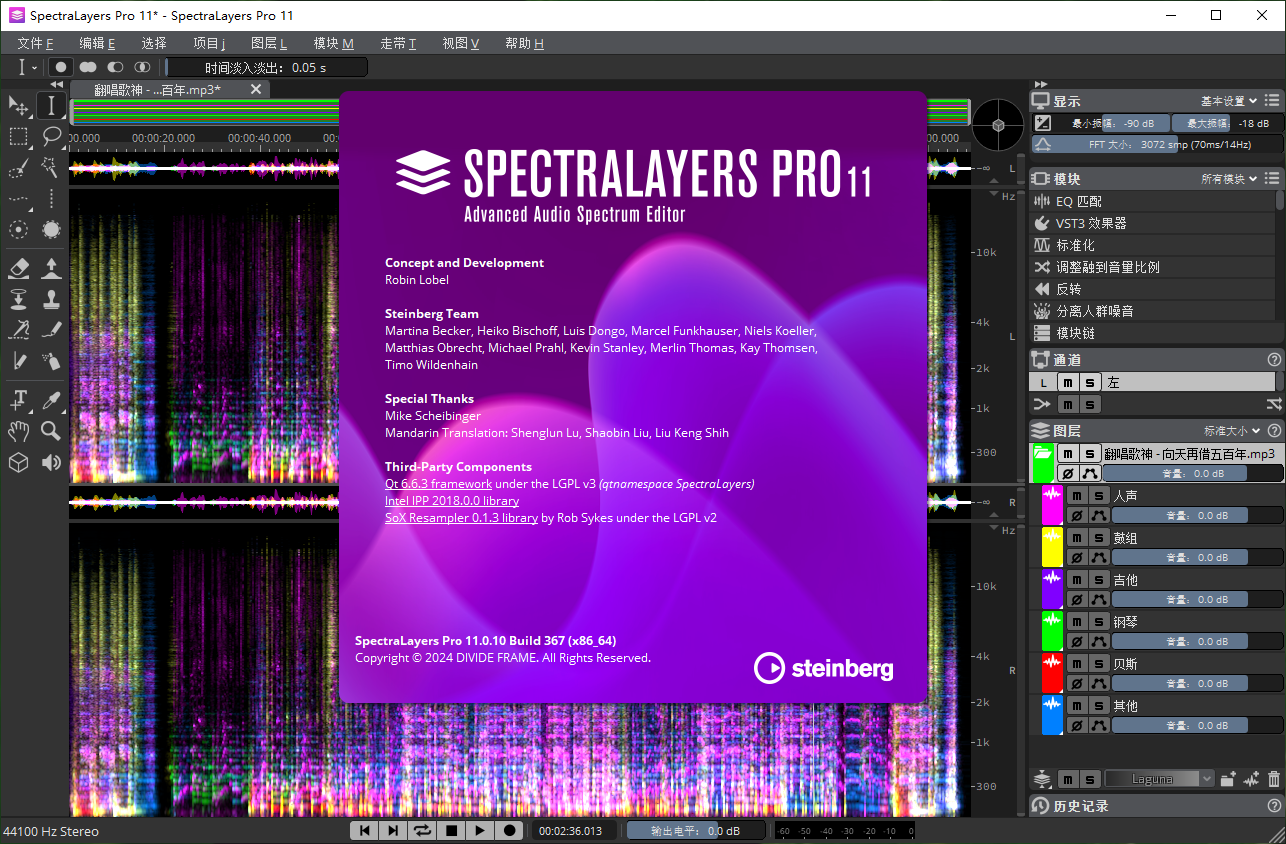Open History panel help icon
Viewport: 1286px width, 844px height.
(x=1274, y=805)
